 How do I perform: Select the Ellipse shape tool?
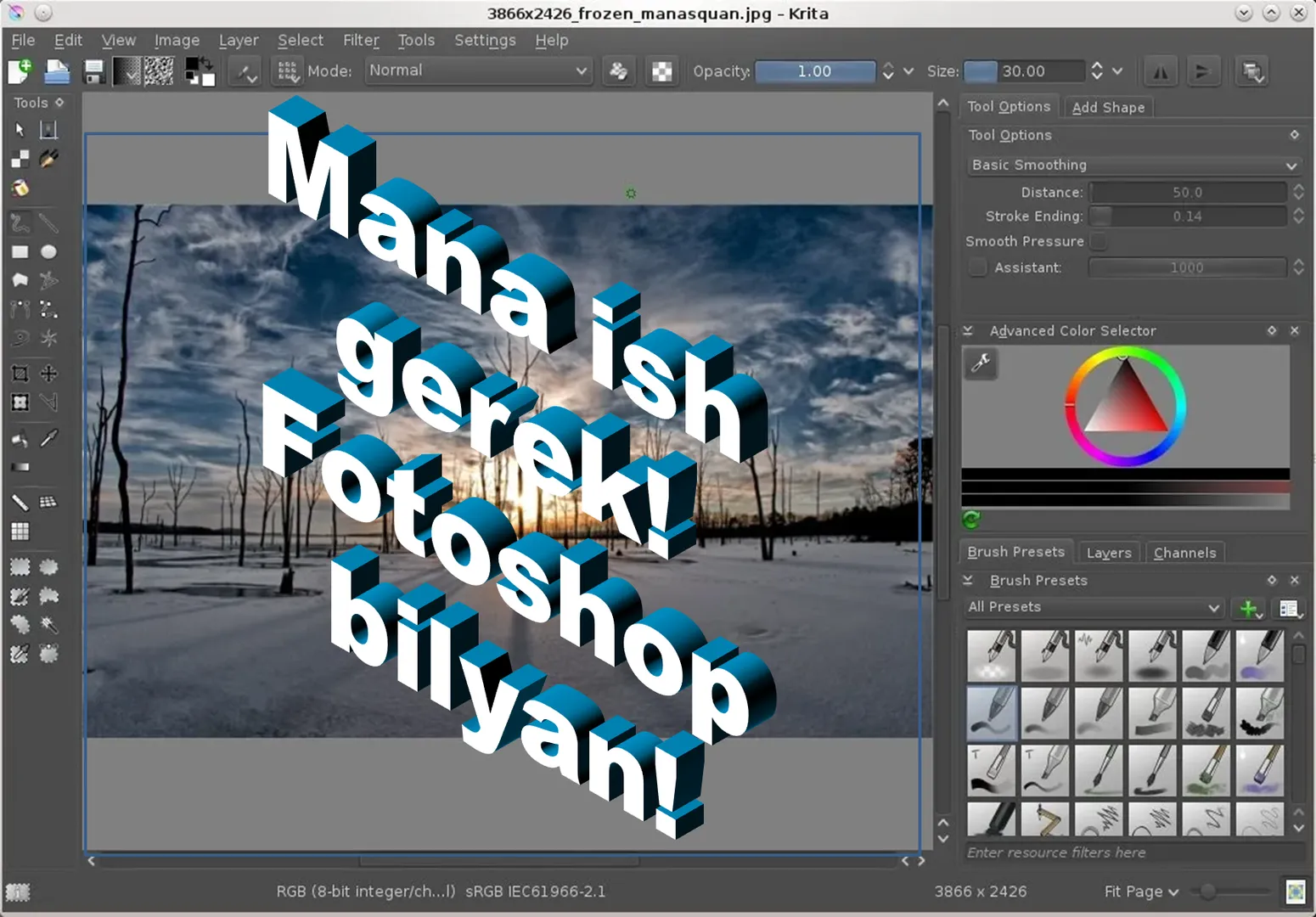[x=48, y=252]
